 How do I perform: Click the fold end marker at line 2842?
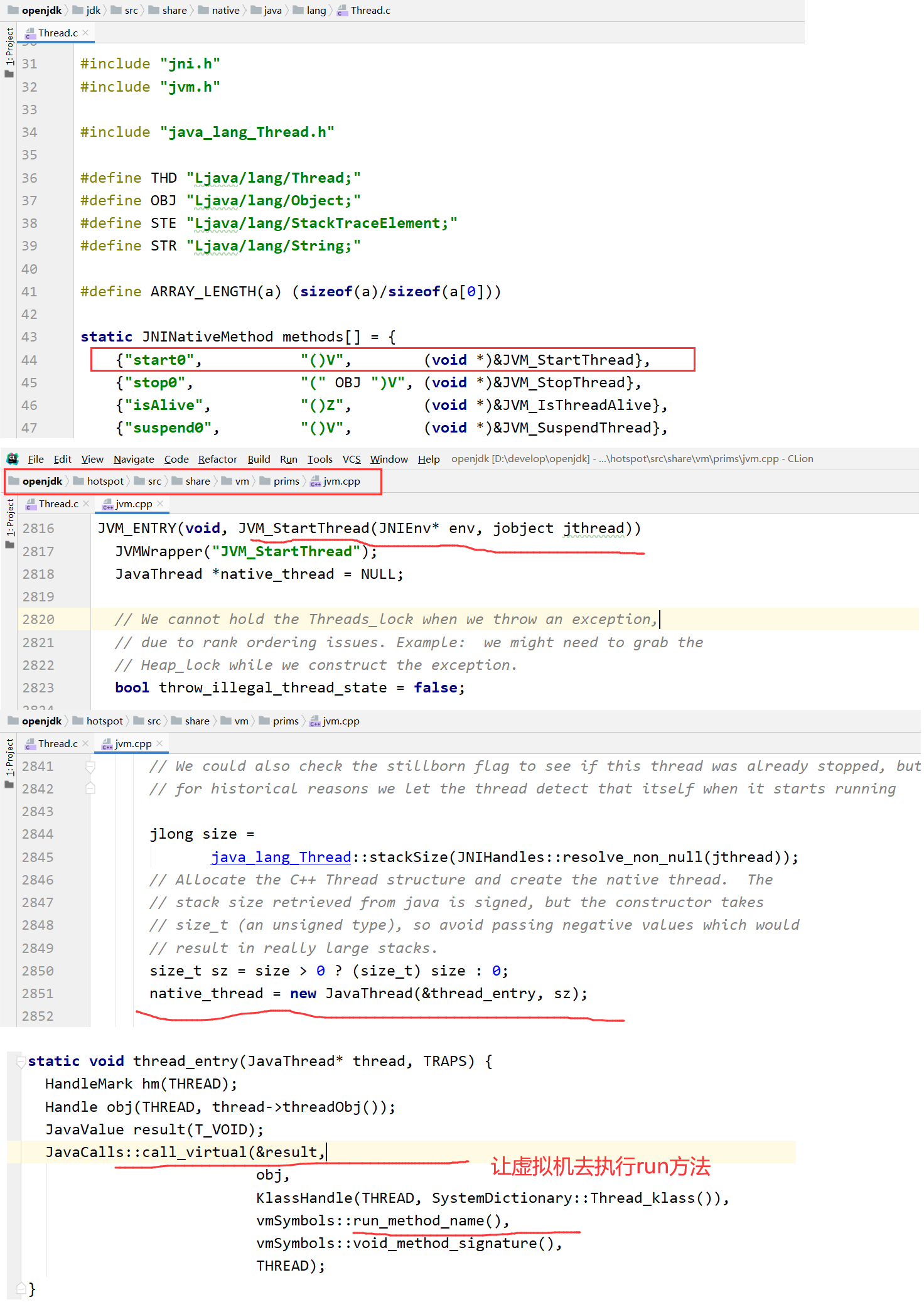[x=90, y=788]
